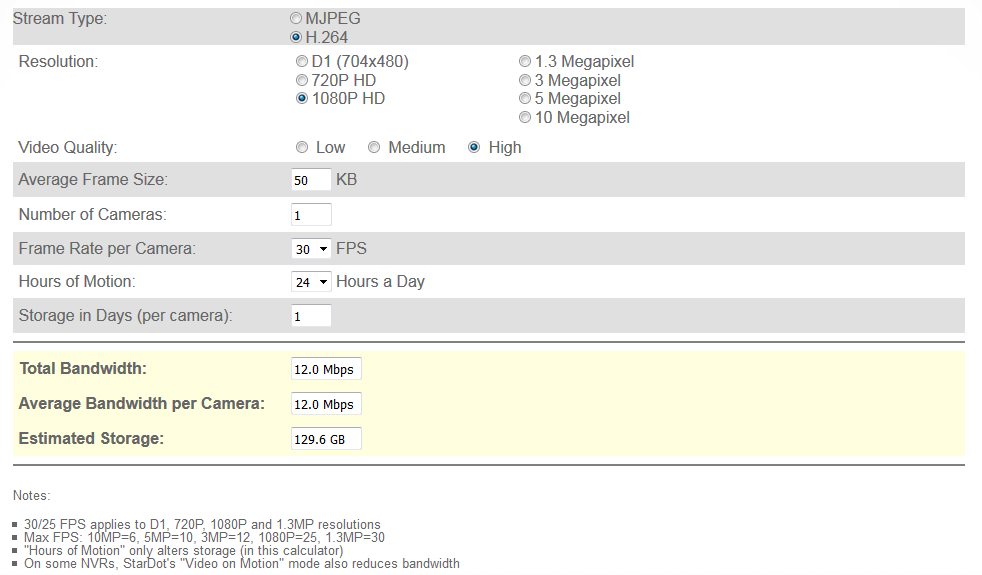Click the Average Frame Size field
The image size is (982, 575).
[311, 180]
